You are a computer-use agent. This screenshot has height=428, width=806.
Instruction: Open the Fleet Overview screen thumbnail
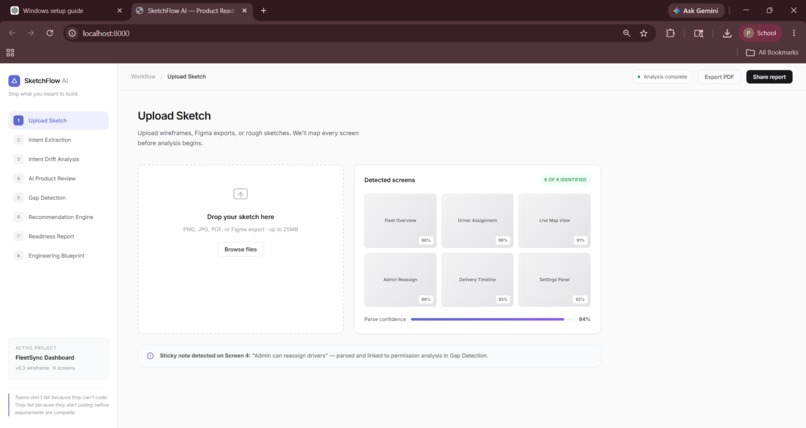tap(400, 221)
